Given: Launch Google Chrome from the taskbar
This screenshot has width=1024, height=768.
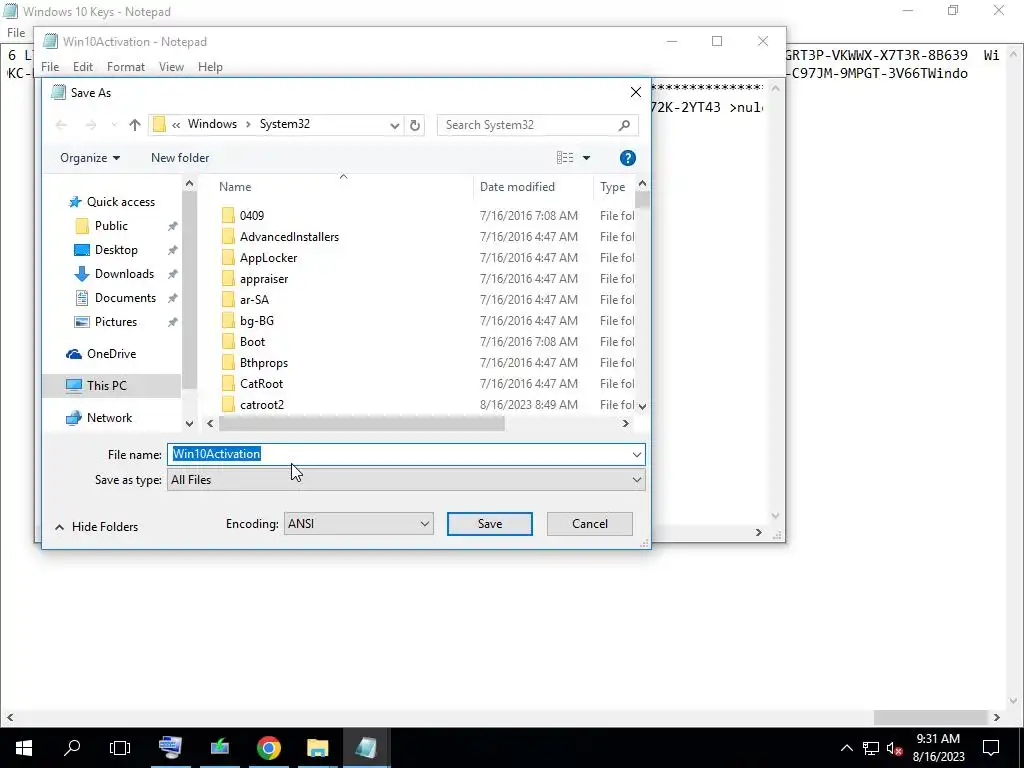Looking at the screenshot, I should (268, 748).
